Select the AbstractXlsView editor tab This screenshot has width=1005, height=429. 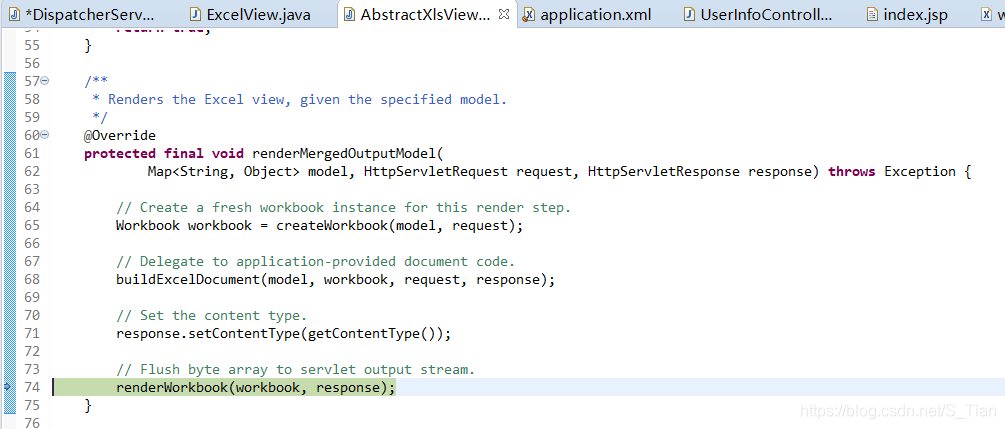click(x=425, y=14)
